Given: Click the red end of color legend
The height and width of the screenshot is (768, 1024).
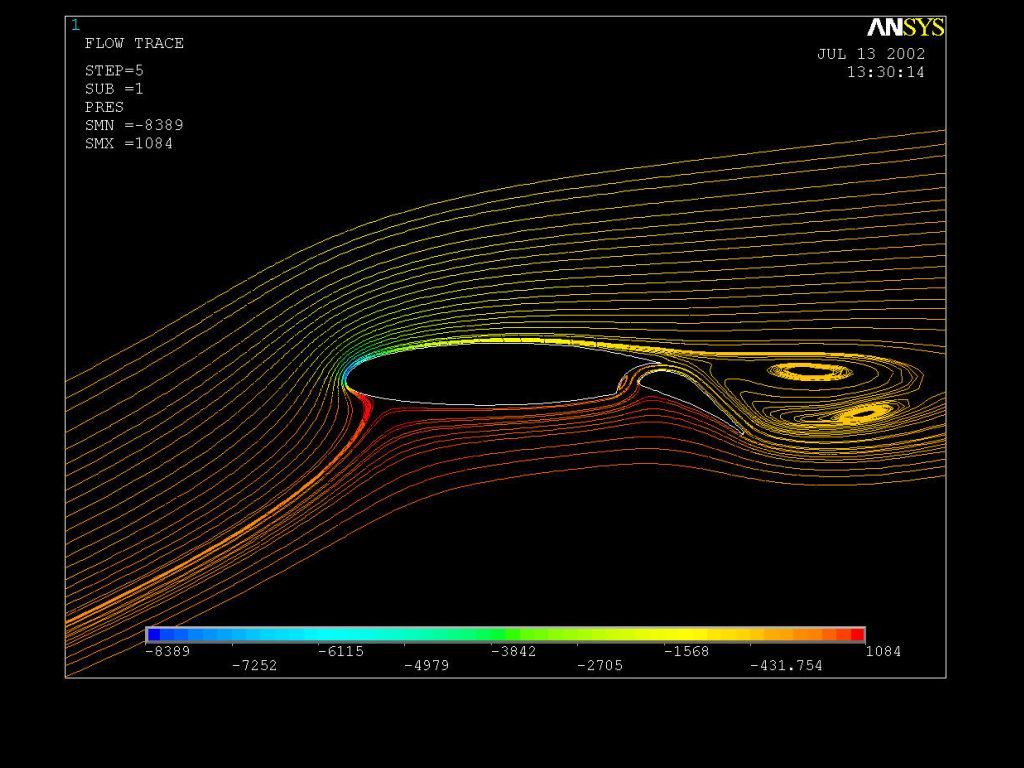Looking at the screenshot, I should click(x=857, y=633).
